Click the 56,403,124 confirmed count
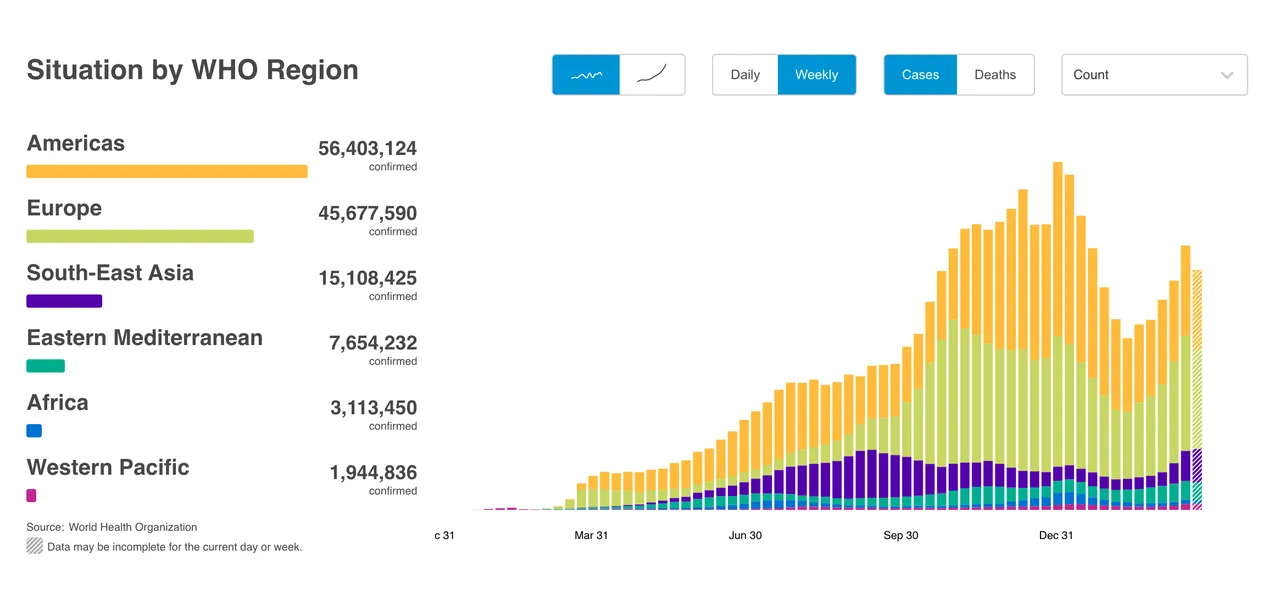1280x600 pixels. click(x=368, y=149)
